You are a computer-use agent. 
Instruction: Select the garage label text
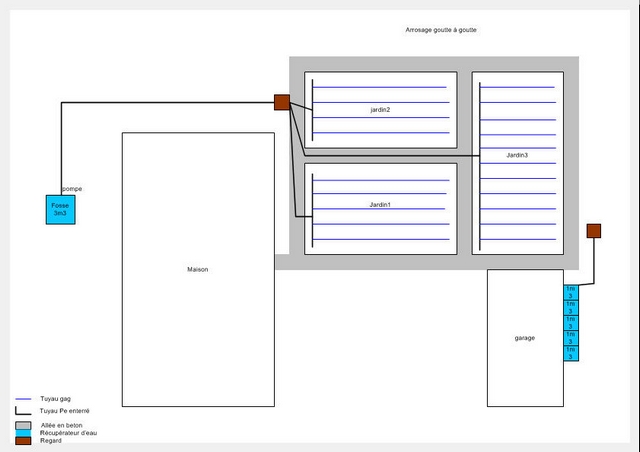tap(525, 338)
